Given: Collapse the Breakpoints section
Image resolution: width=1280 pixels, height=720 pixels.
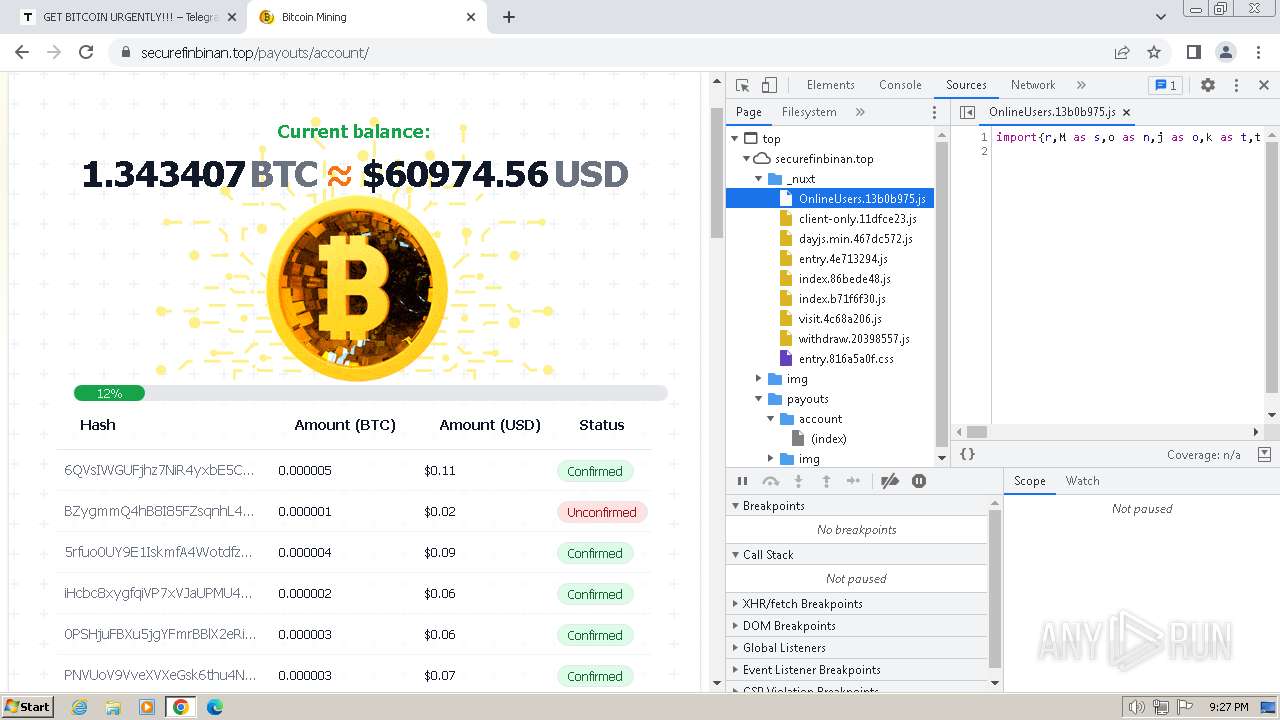Looking at the screenshot, I should (856, 506).
